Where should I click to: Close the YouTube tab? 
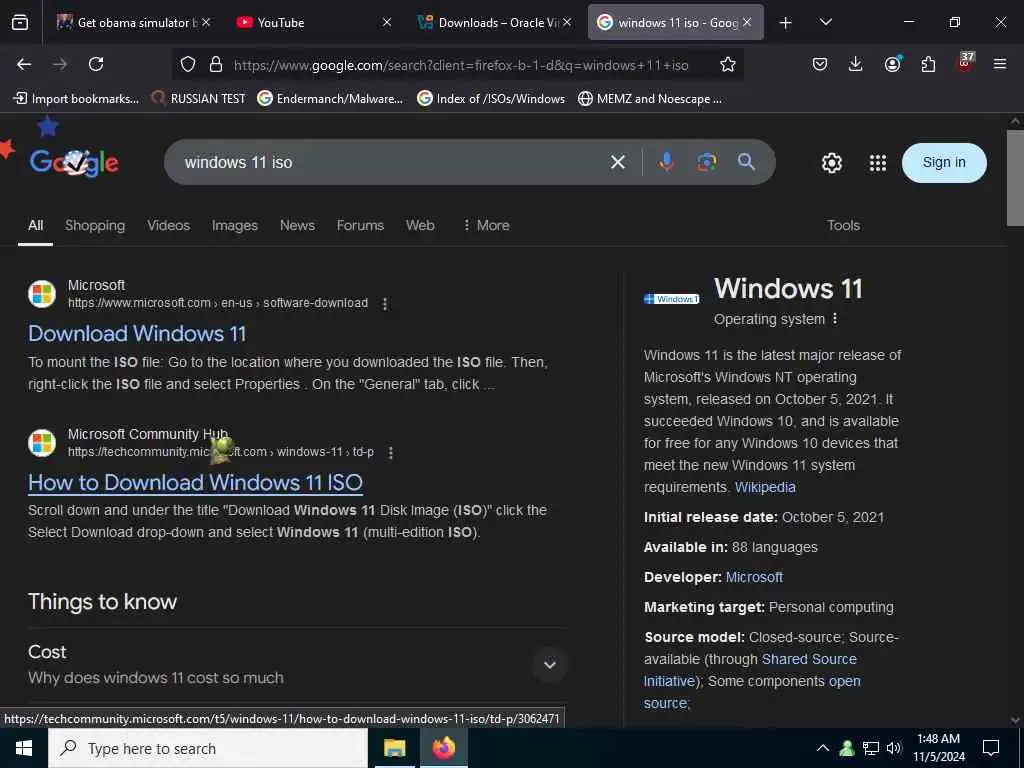coord(387,22)
